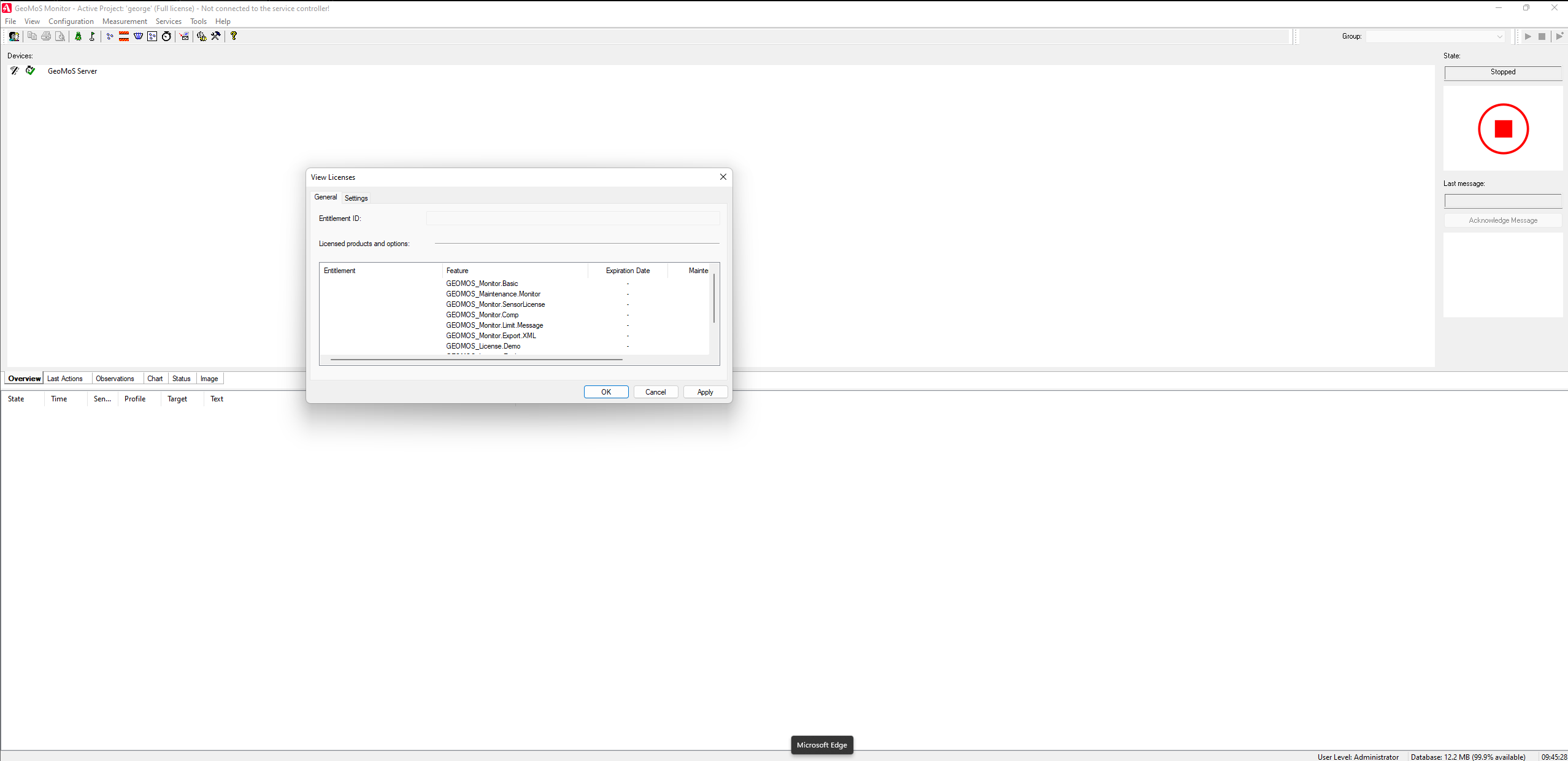1568x761 pixels.
Task: Open the Status tab
Action: [182, 379]
